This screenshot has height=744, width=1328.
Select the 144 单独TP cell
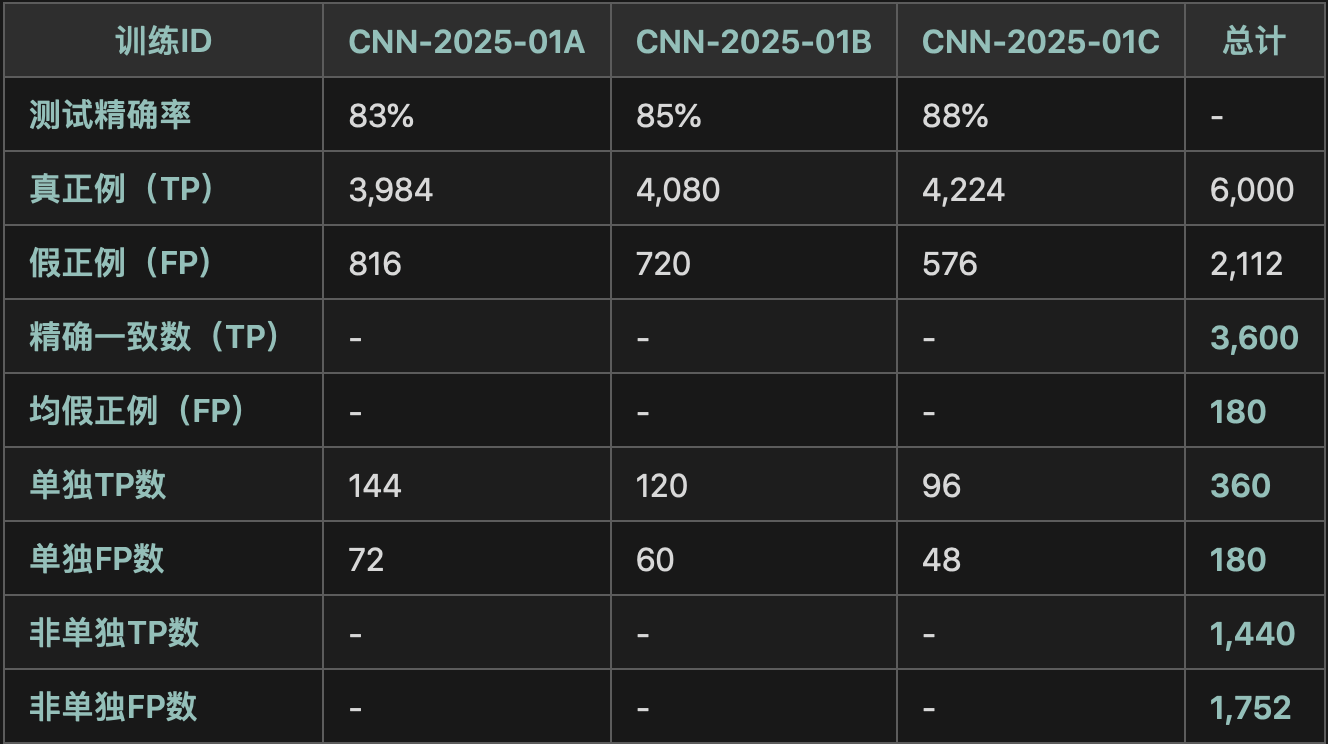point(375,486)
